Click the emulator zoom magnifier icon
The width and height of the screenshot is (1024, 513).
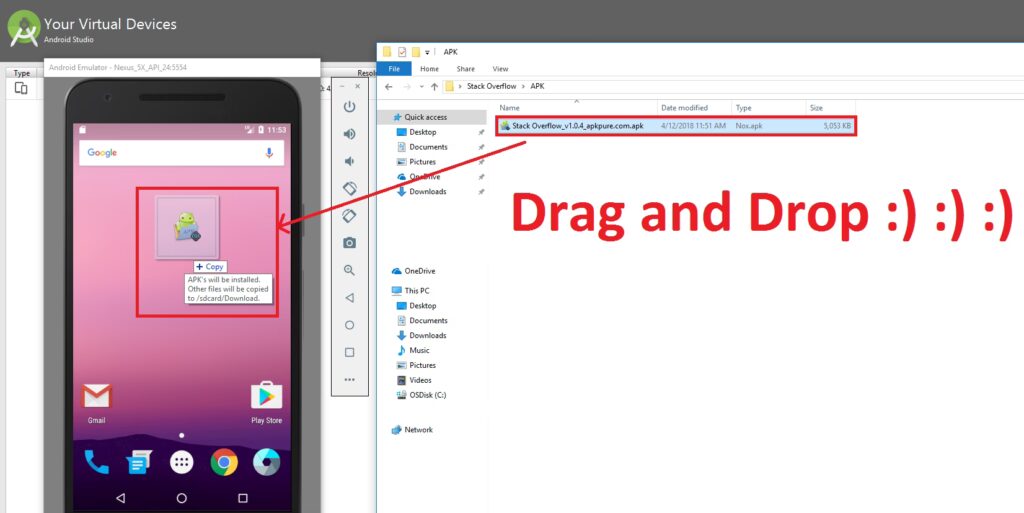point(349,270)
